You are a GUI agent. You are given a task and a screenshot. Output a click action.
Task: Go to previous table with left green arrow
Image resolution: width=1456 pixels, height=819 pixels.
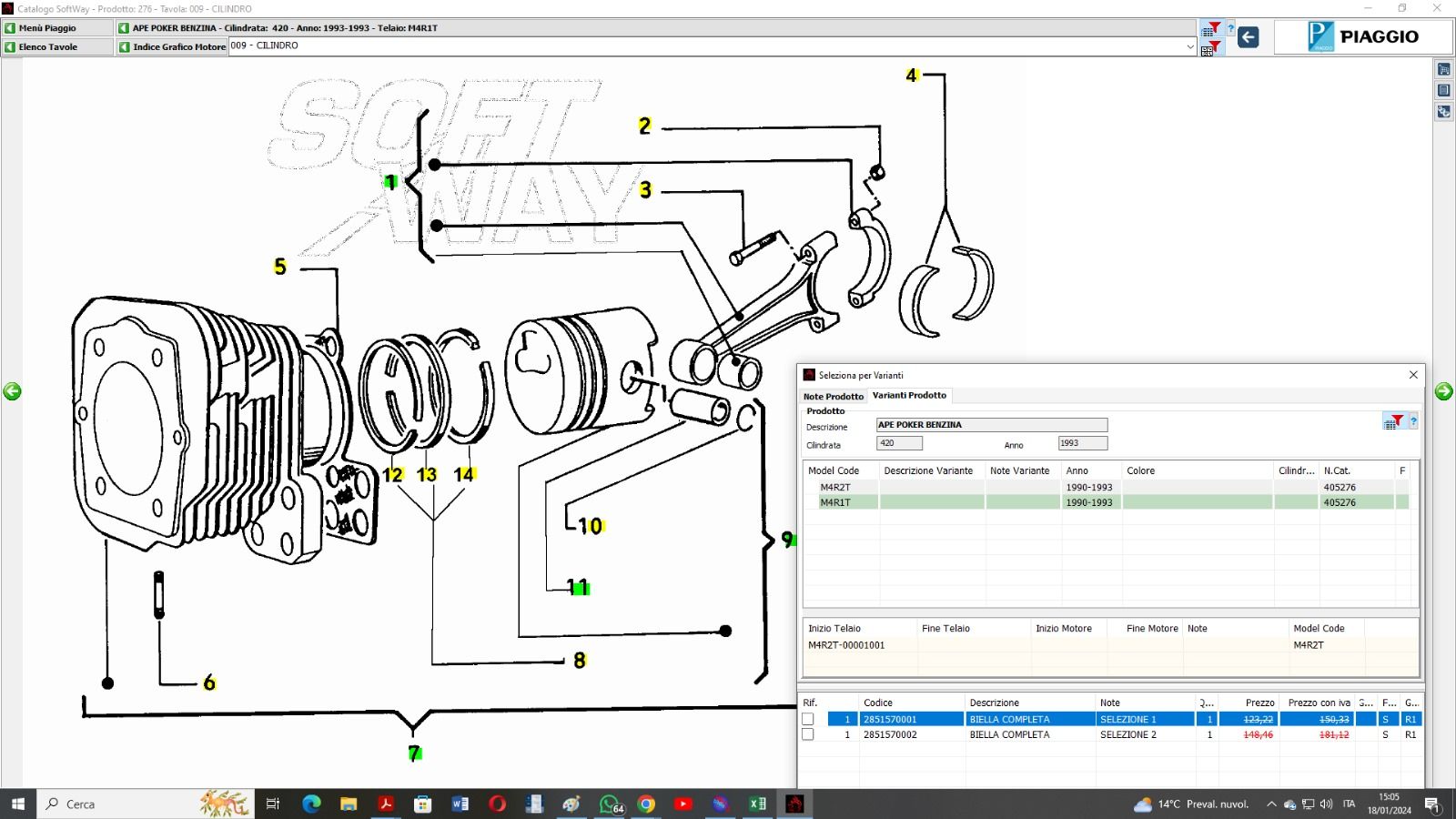click(x=12, y=391)
